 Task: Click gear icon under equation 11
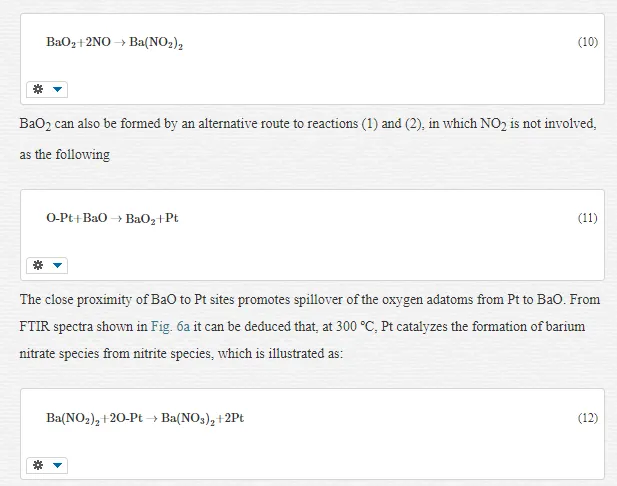38,265
